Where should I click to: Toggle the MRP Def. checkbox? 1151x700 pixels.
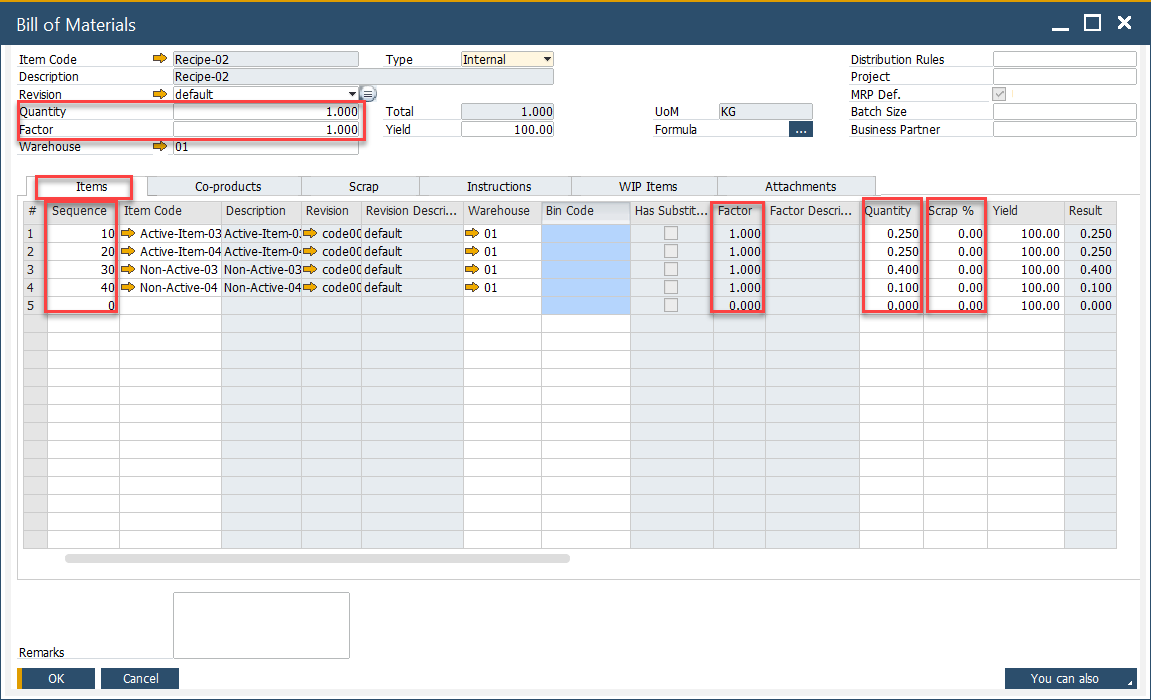(1000, 94)
